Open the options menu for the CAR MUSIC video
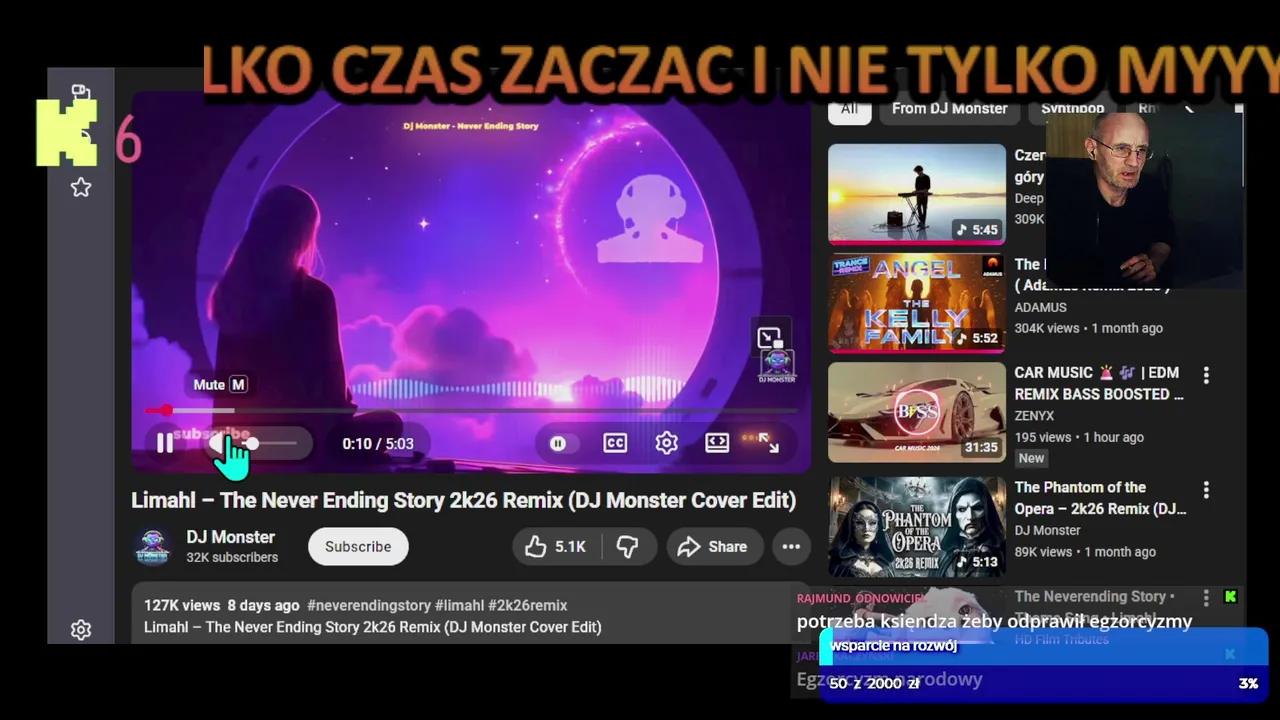 point(1206,375)
